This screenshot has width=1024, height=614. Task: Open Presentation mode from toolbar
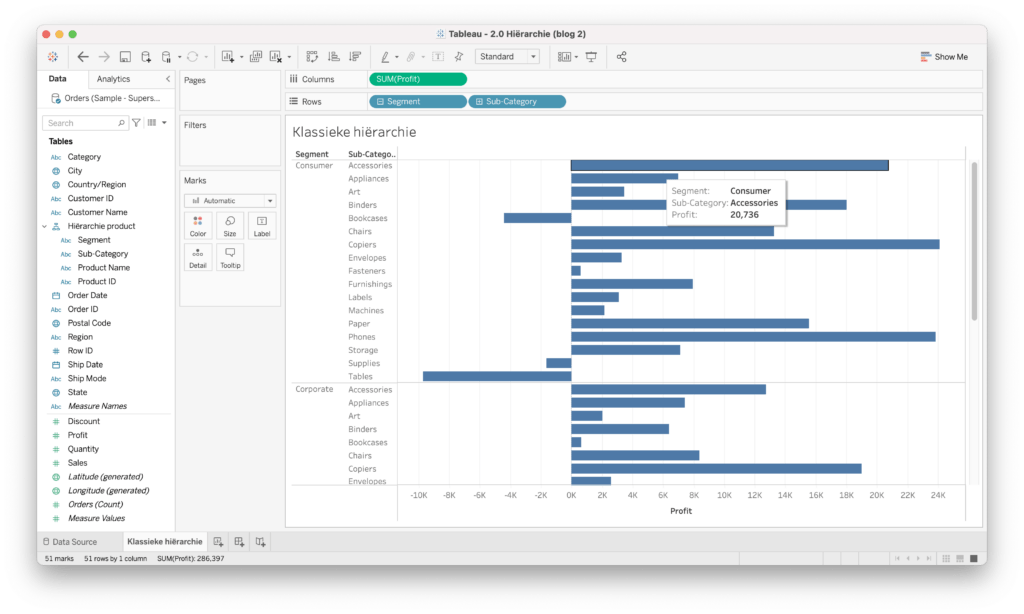click(x=591, y=57)
